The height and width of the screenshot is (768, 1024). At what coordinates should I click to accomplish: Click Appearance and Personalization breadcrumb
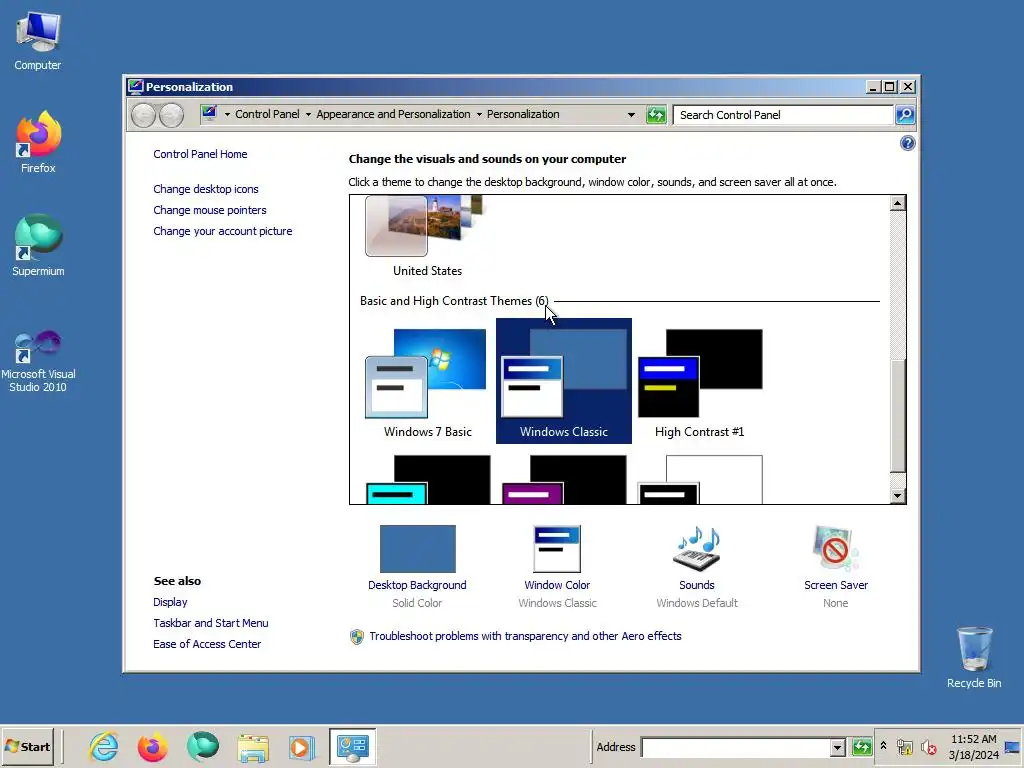pos(393,114)
